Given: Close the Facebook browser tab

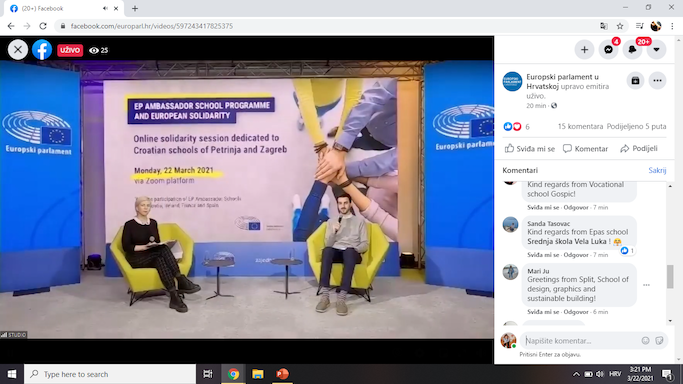Looking at the screenshot, I should coord(116,8).
